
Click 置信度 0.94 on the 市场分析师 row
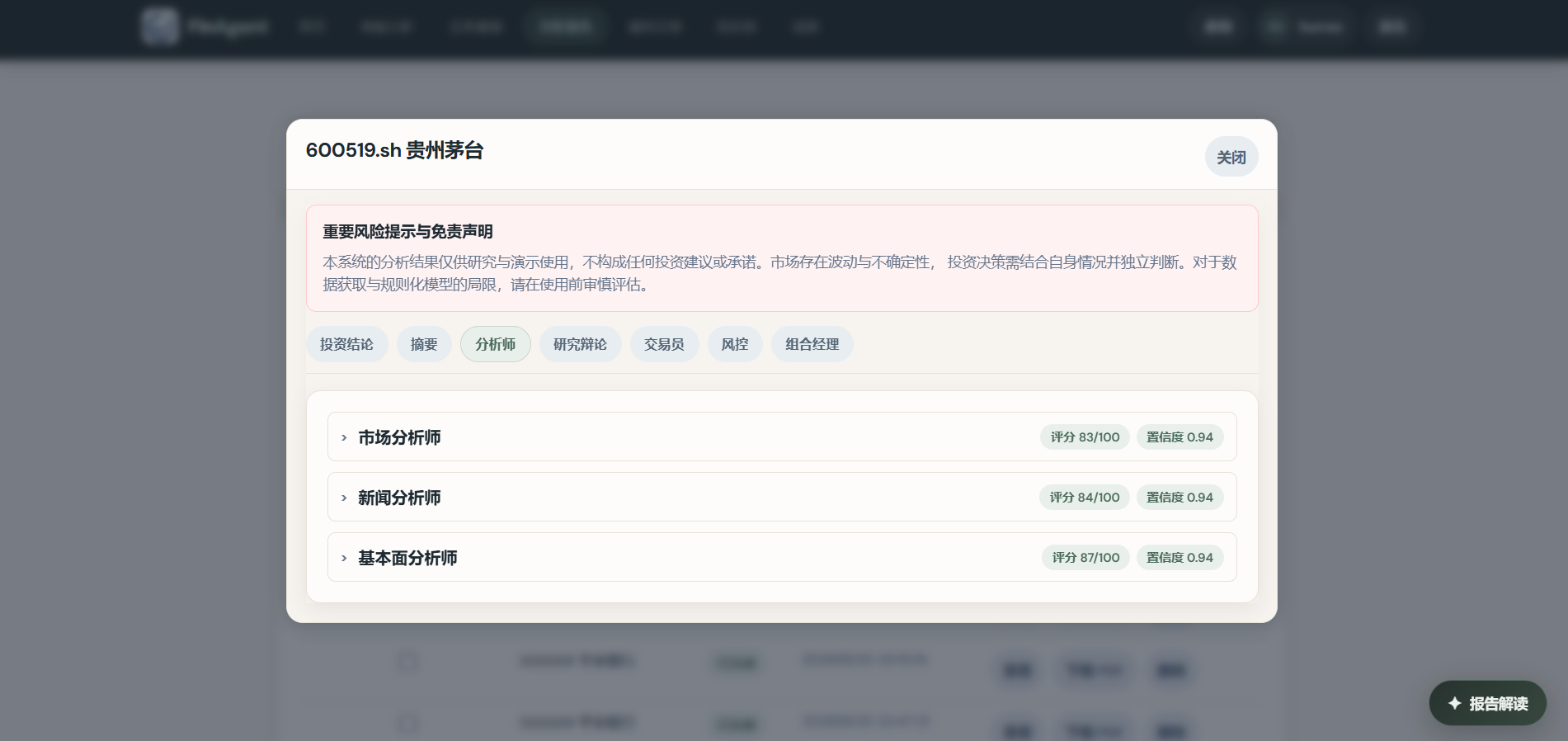tap(1180, 437)
